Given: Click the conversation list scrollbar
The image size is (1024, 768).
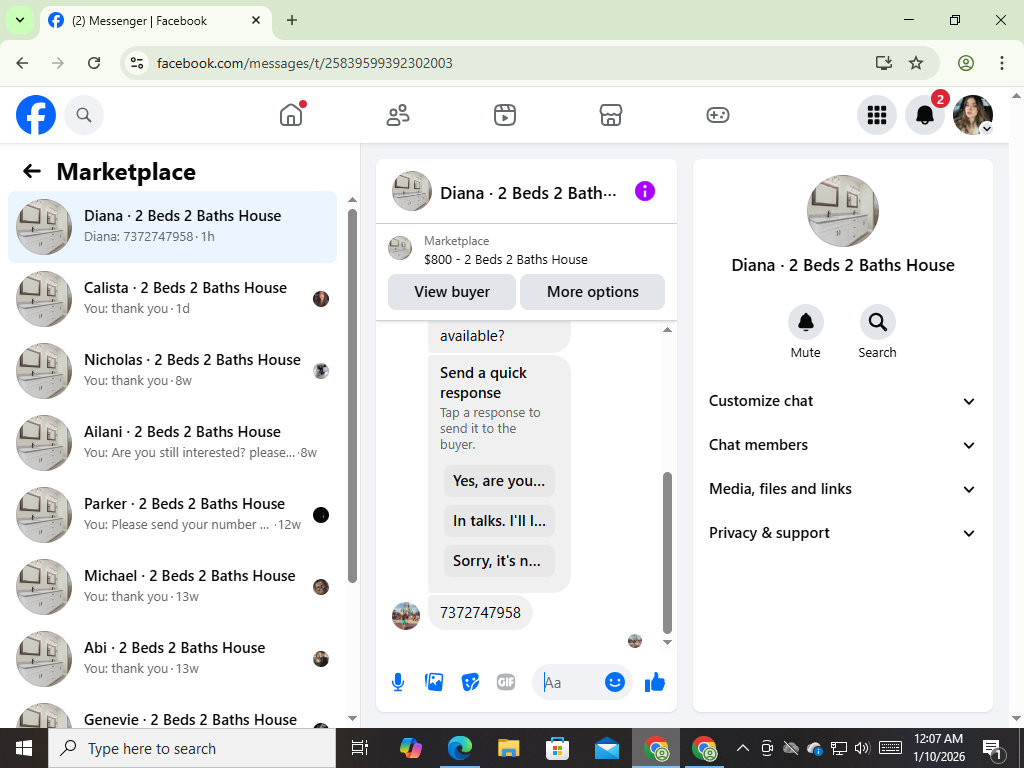Looking at the screenshot, I should (353, 395).
